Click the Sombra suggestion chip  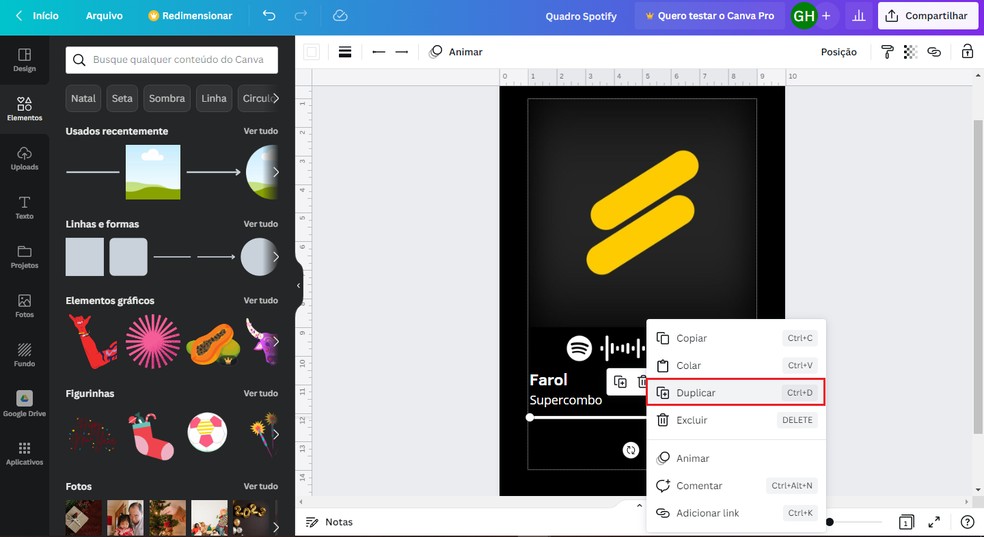167,98
